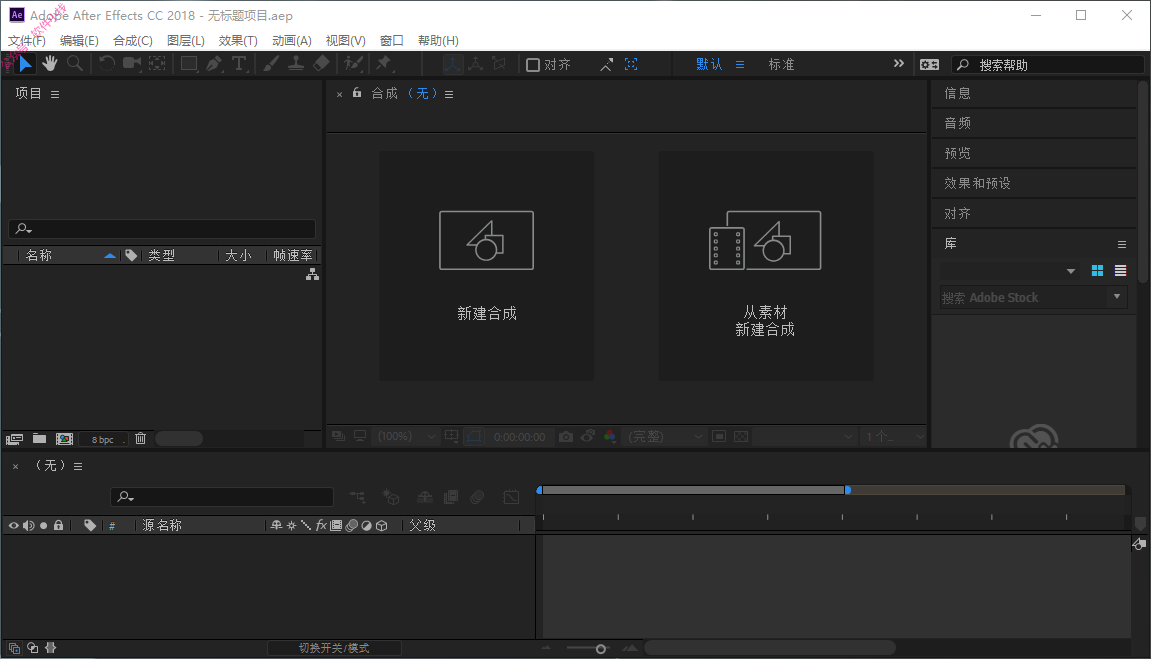Viewport: 1151px width, 659px height.
Task: Open the 合成 panel menu
Action: click(x=449, y=94)
